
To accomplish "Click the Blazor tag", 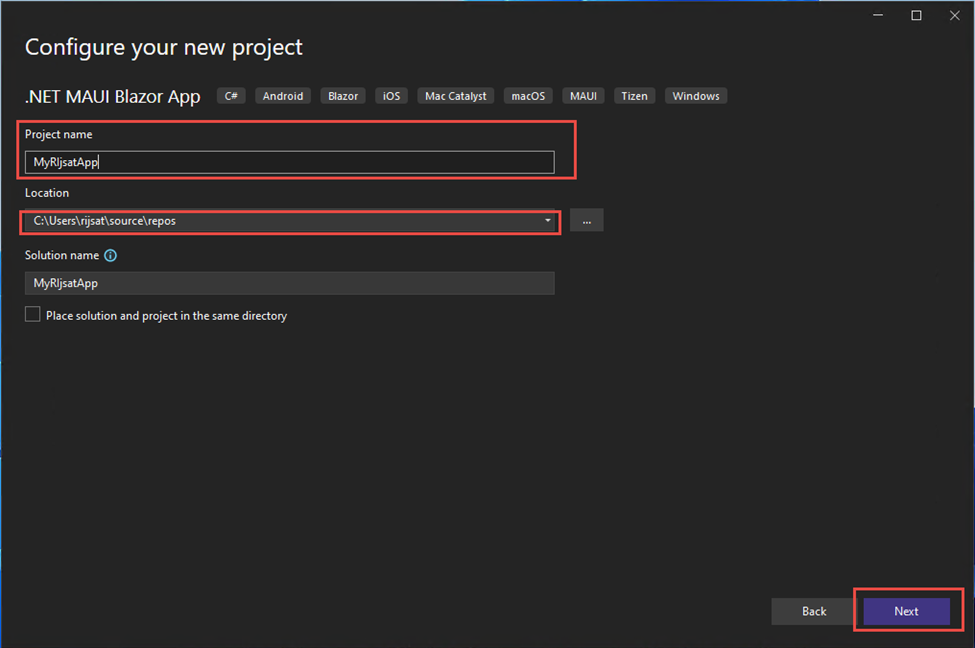I will [343, 95].
